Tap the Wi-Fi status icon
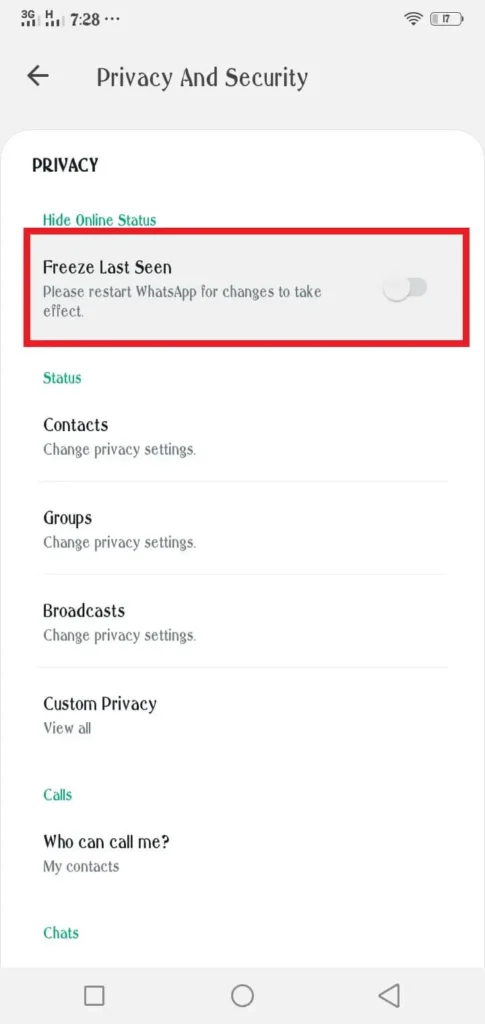The image size is (485, 1024). click(x=413, y=19)
